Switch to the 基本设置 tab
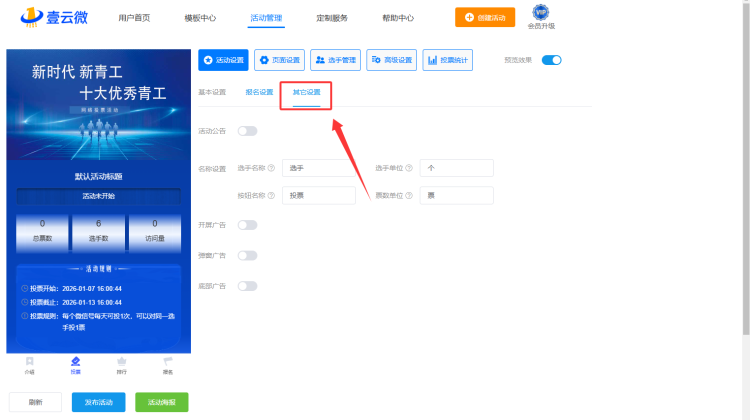The width and height of the screenshot is (750, 420). [x=212, y=92]
